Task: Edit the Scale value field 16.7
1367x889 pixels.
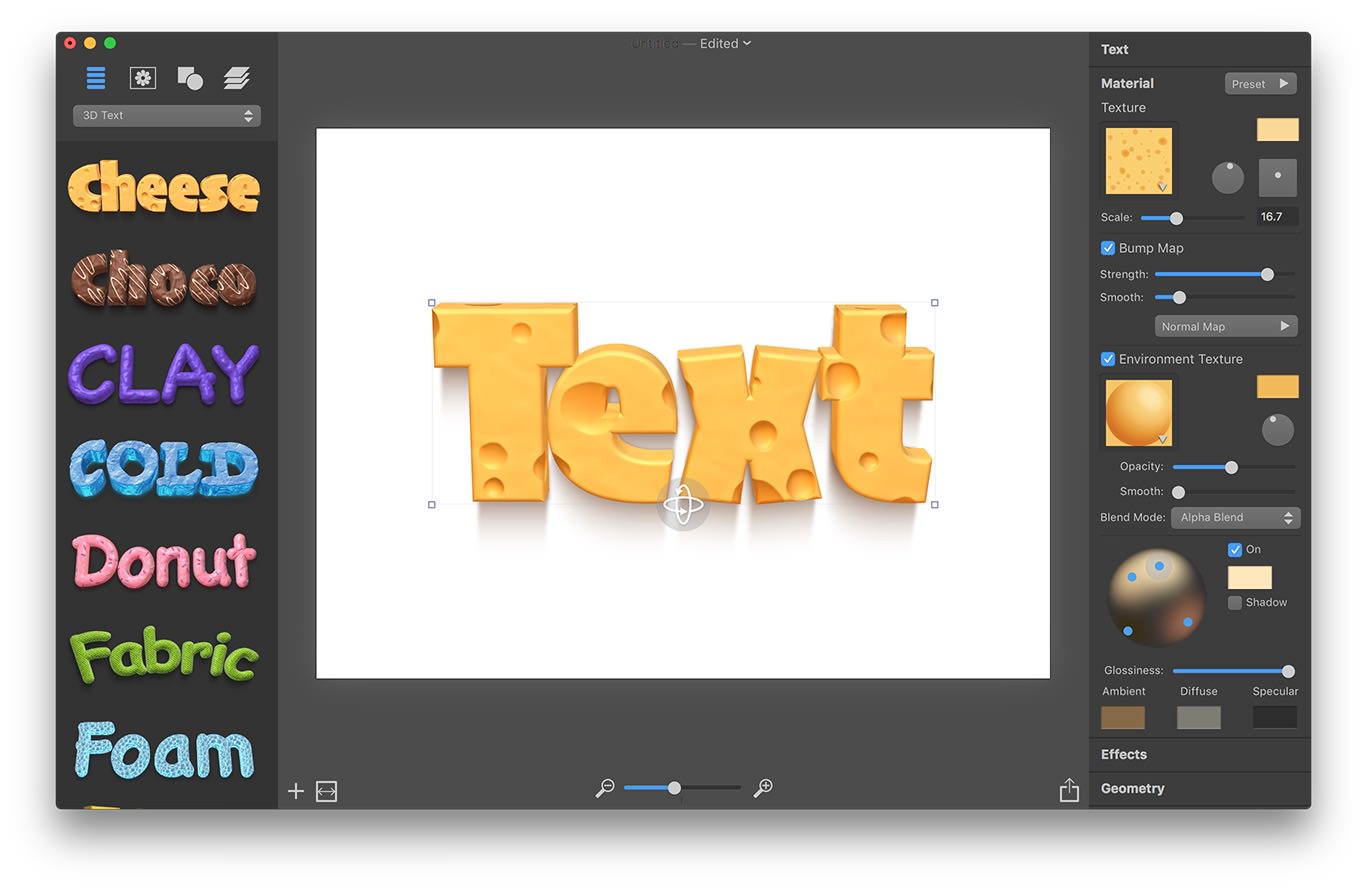Action: coord(1277,217)
